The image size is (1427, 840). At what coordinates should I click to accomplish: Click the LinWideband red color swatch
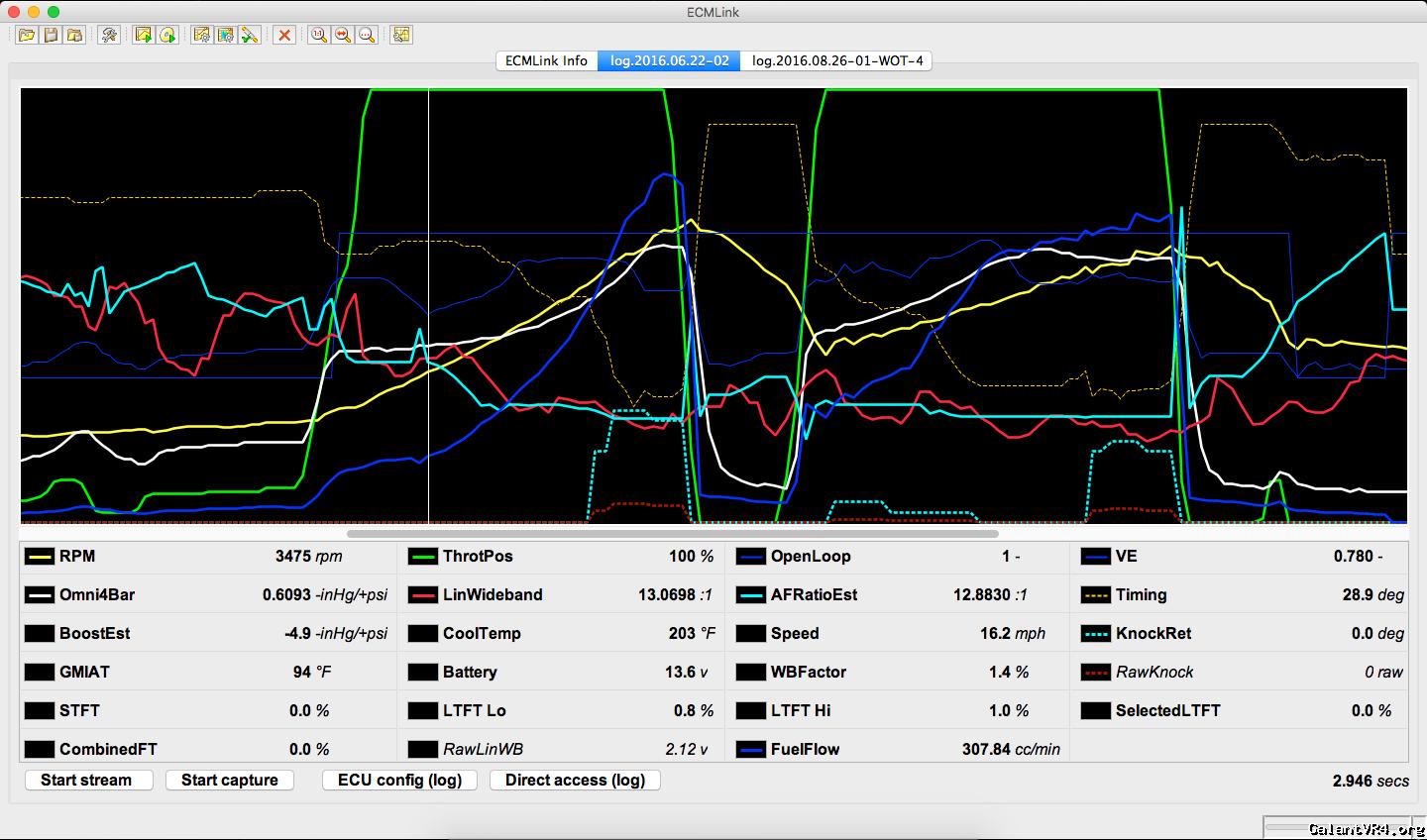coord(422,595)
